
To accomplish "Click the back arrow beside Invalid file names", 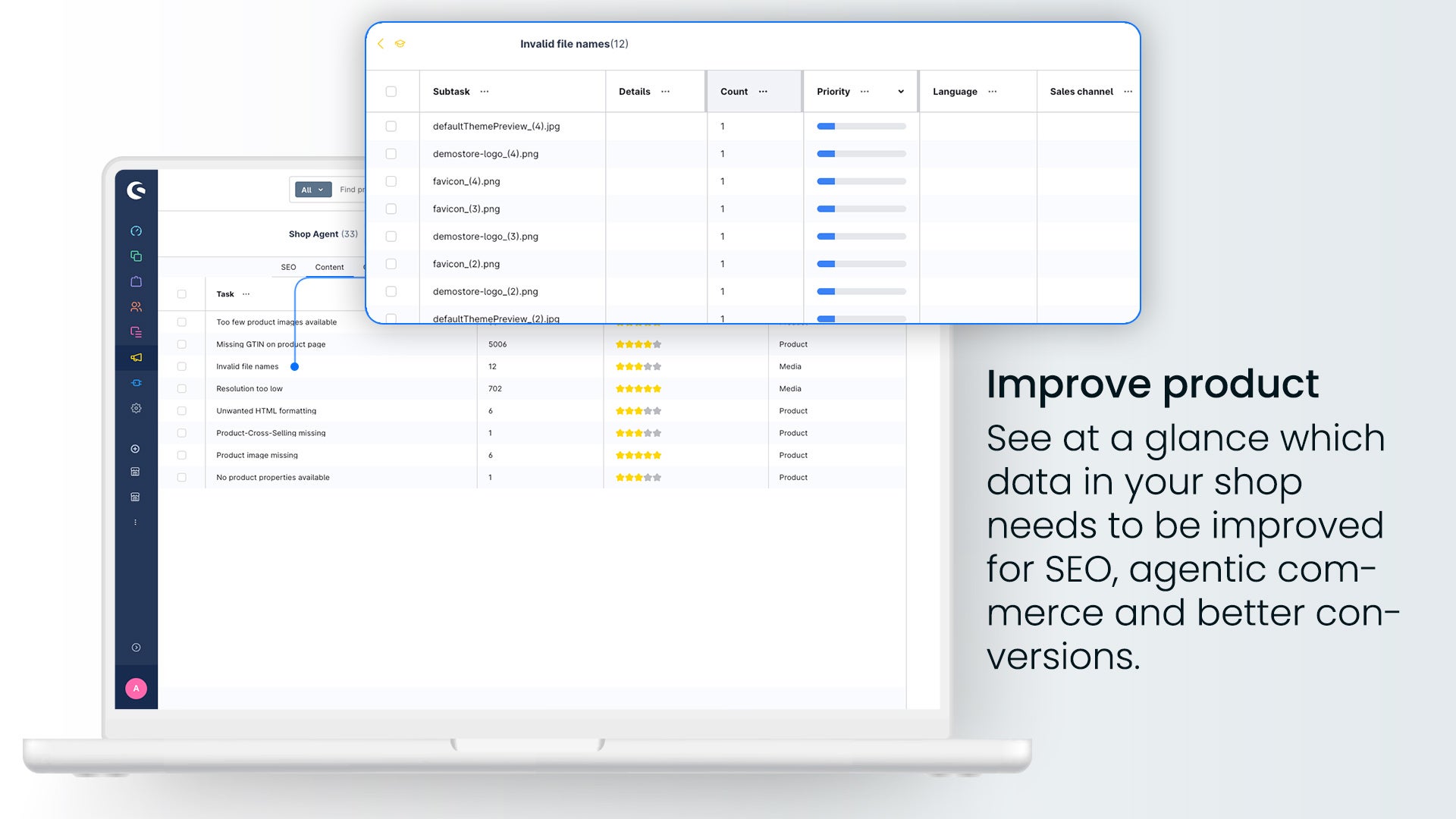I will pos(381,44).
